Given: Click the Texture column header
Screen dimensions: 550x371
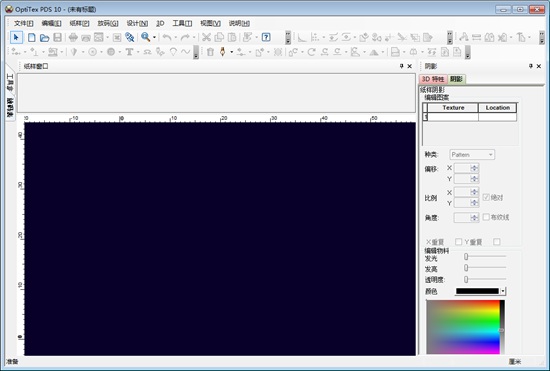Looking at the screenshot, I should pos(453,108).
